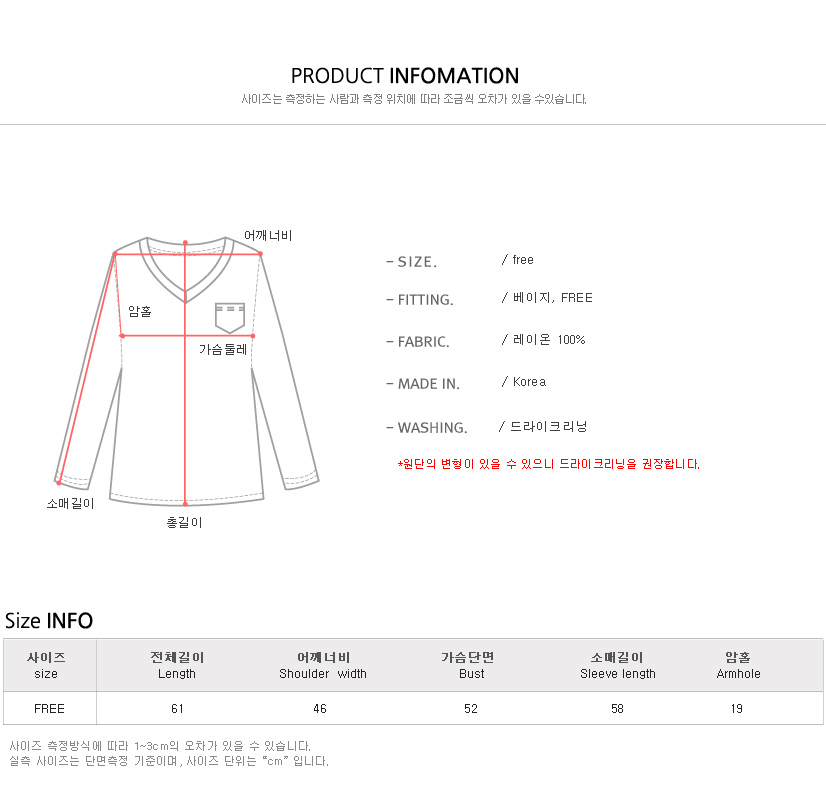This screenshot has width=826, height=799.
Task: Click the 어깨너비 label on the diagram
Action: click(268, 235)
